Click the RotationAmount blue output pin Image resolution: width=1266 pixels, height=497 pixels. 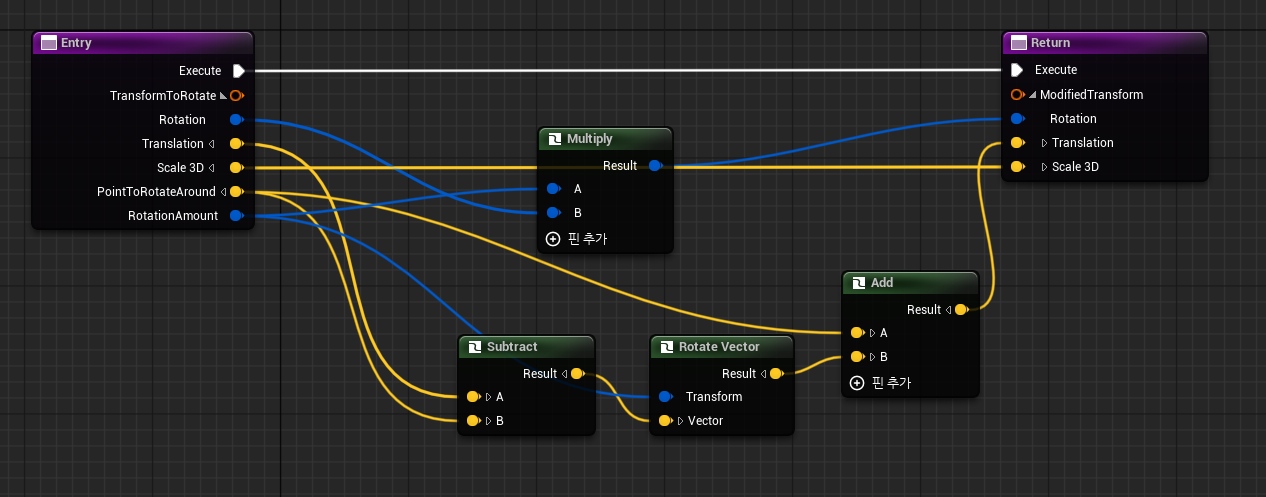click(236, 216)
